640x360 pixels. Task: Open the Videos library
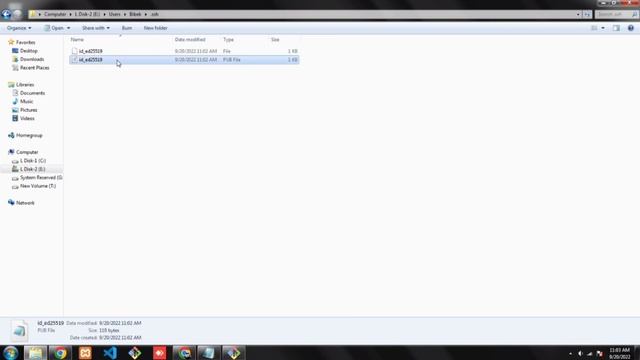pos(27,118)
